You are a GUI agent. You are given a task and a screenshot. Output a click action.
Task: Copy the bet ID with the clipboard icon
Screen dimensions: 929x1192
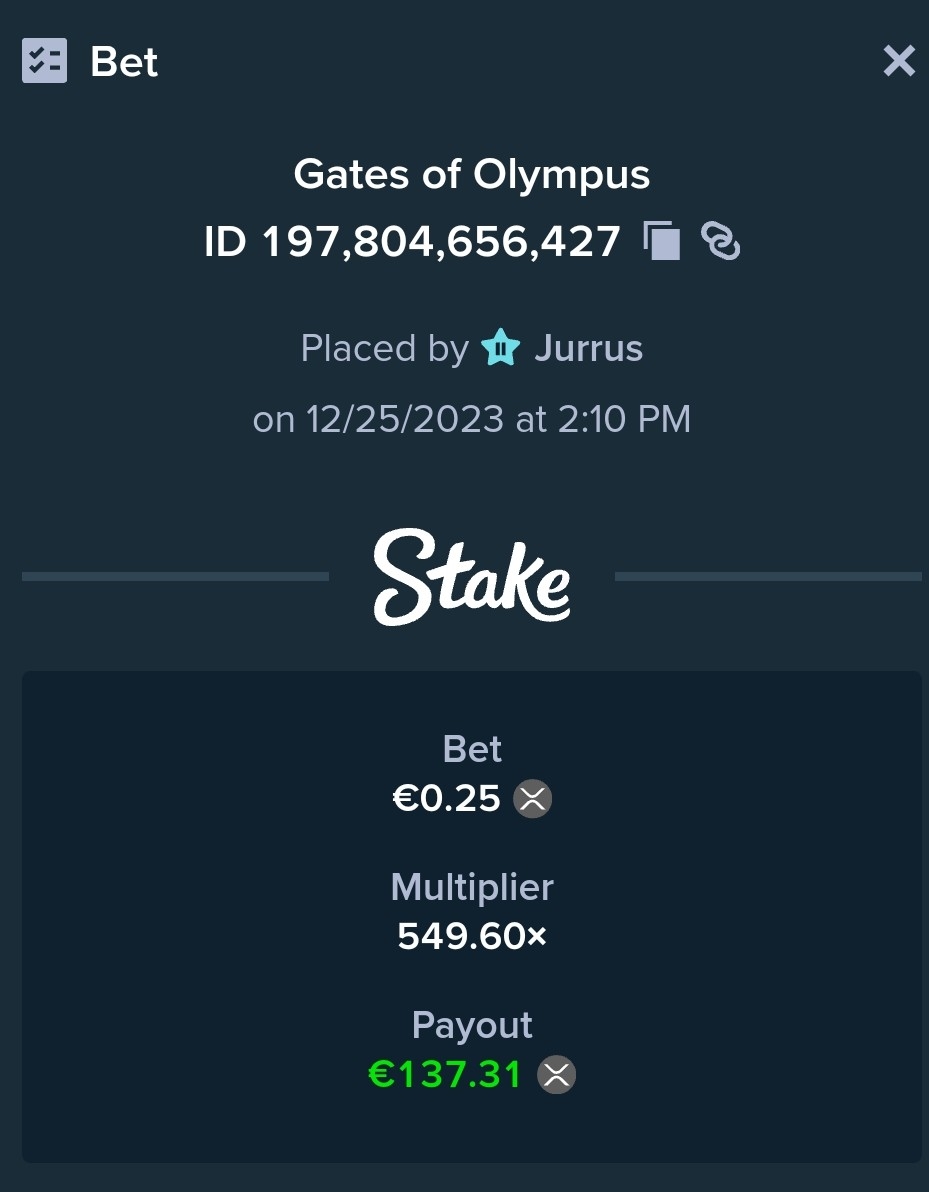coord(661,241)
